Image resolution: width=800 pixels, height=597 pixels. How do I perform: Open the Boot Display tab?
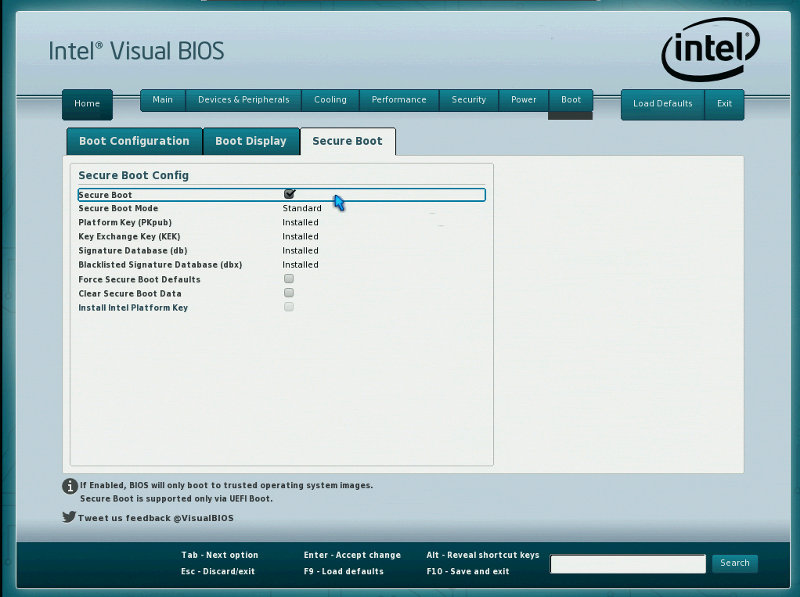pos(251,141)
